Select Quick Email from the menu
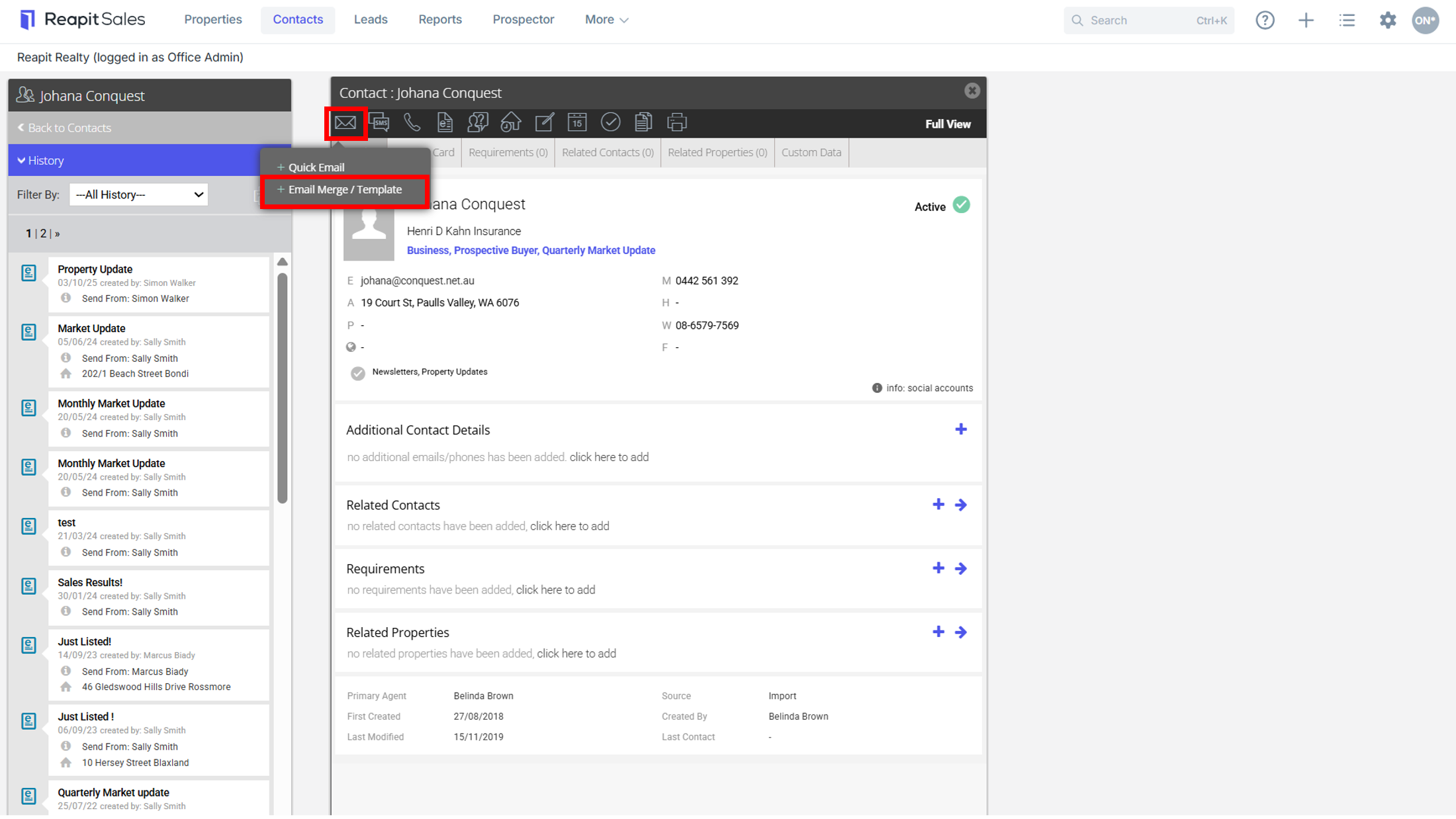Viewport: 1456px width, 819px height. point(316,167)
